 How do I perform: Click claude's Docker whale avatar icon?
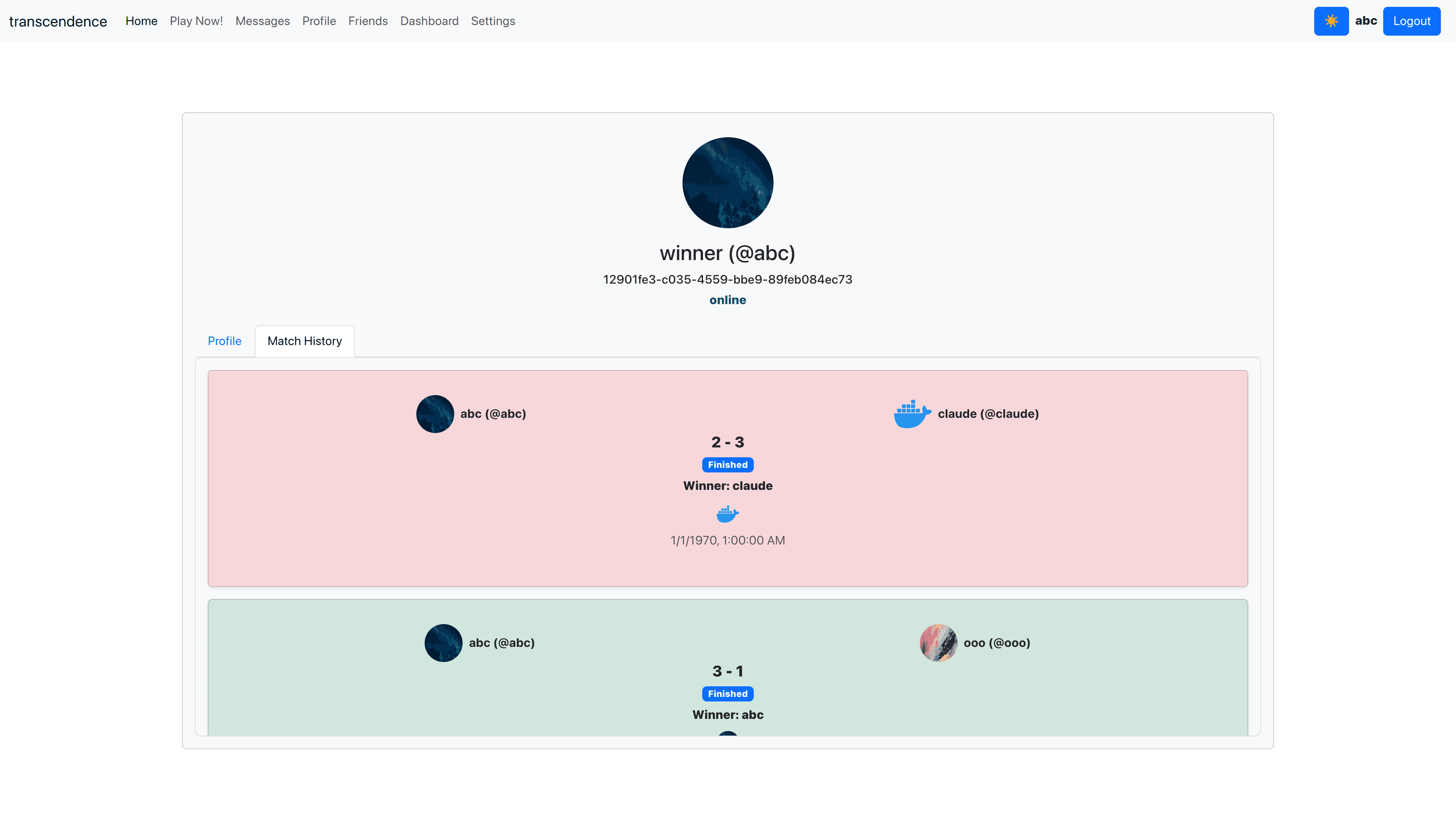(912, 414)
